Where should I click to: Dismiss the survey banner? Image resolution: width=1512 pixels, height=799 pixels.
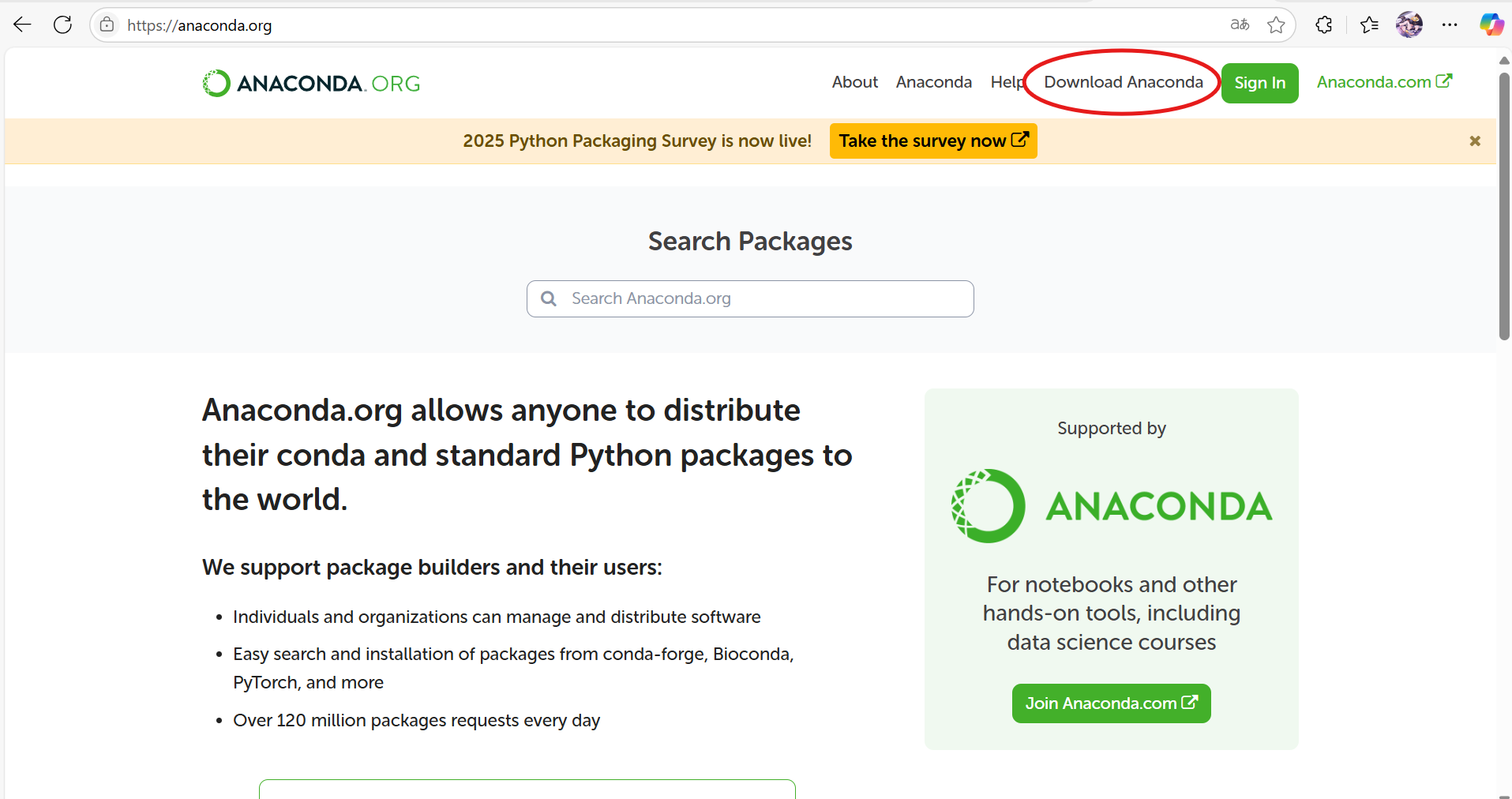(x=1475, y=141)
